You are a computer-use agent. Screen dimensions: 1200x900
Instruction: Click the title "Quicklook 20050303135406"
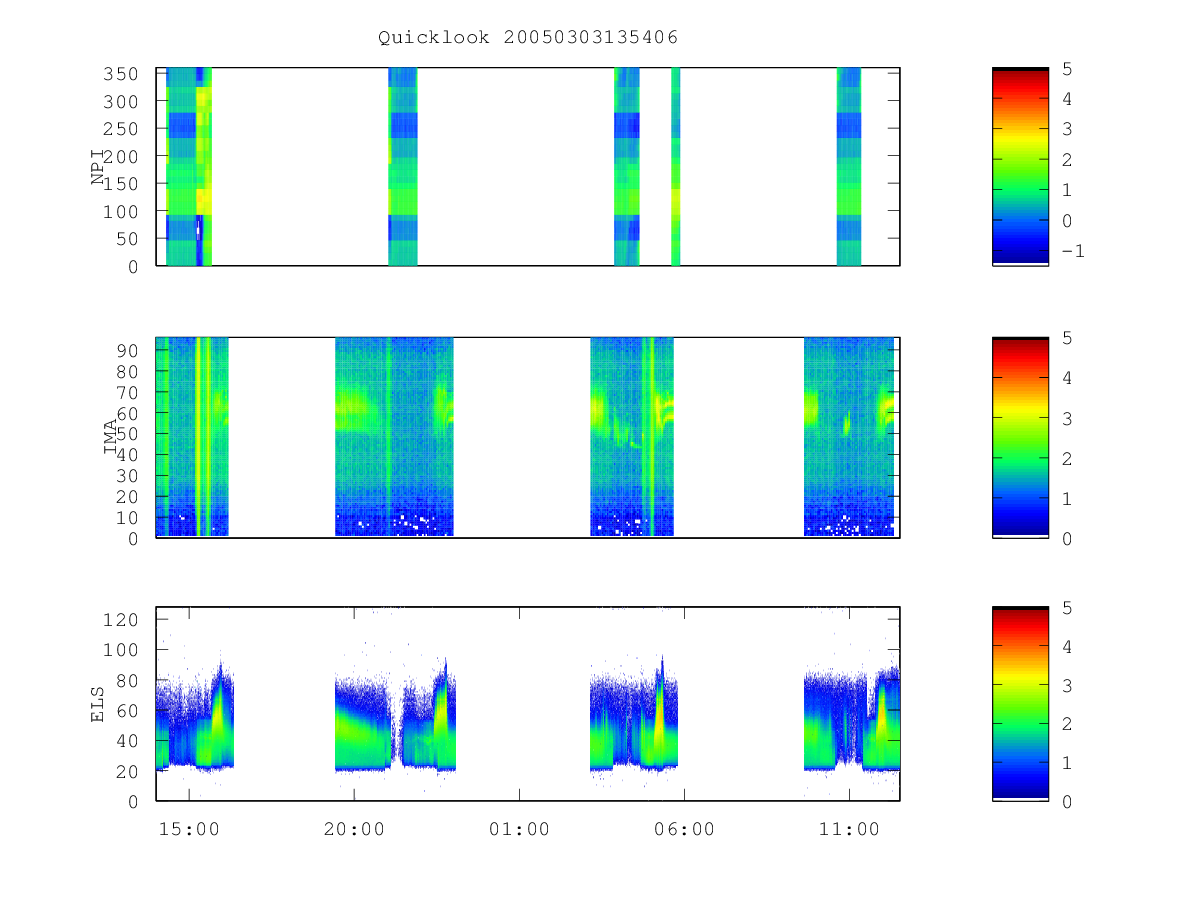[528, 38]
